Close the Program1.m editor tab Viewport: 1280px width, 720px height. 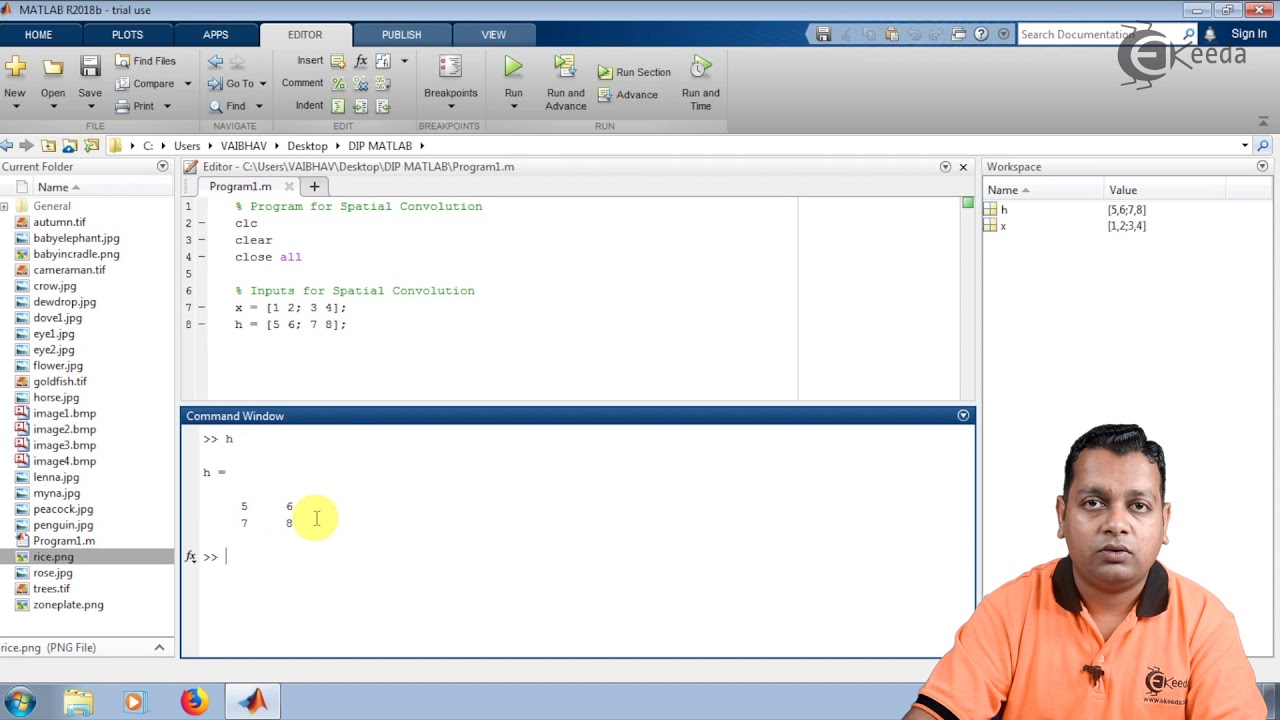(x=289, y=187)
